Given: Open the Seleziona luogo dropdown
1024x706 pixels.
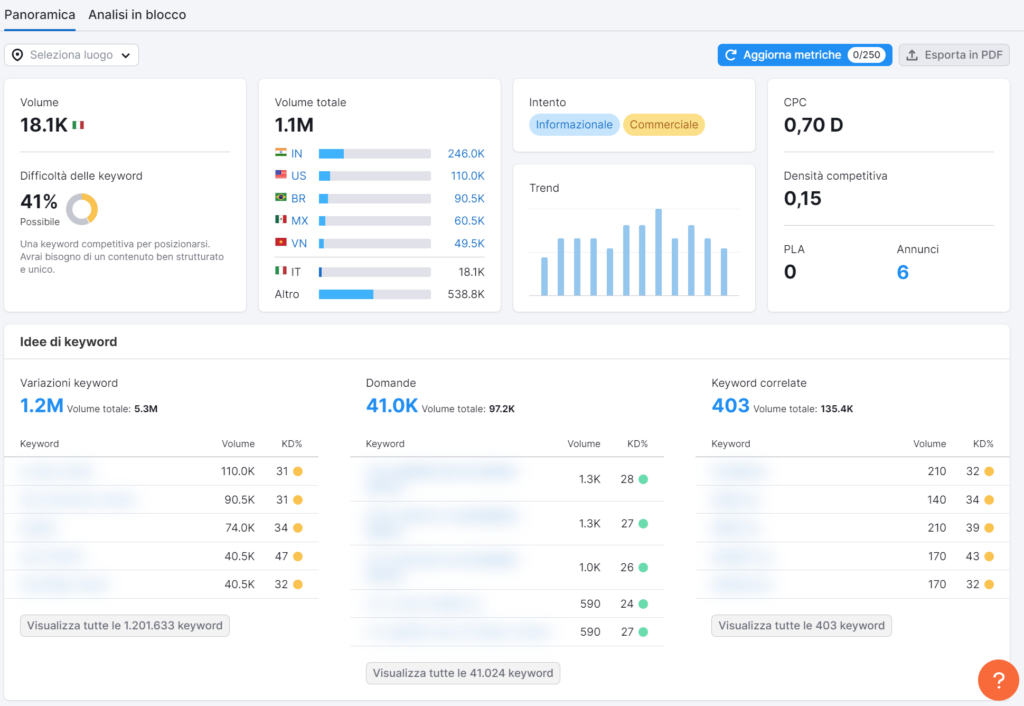Looking at the screenshot, I should point(71,55).
